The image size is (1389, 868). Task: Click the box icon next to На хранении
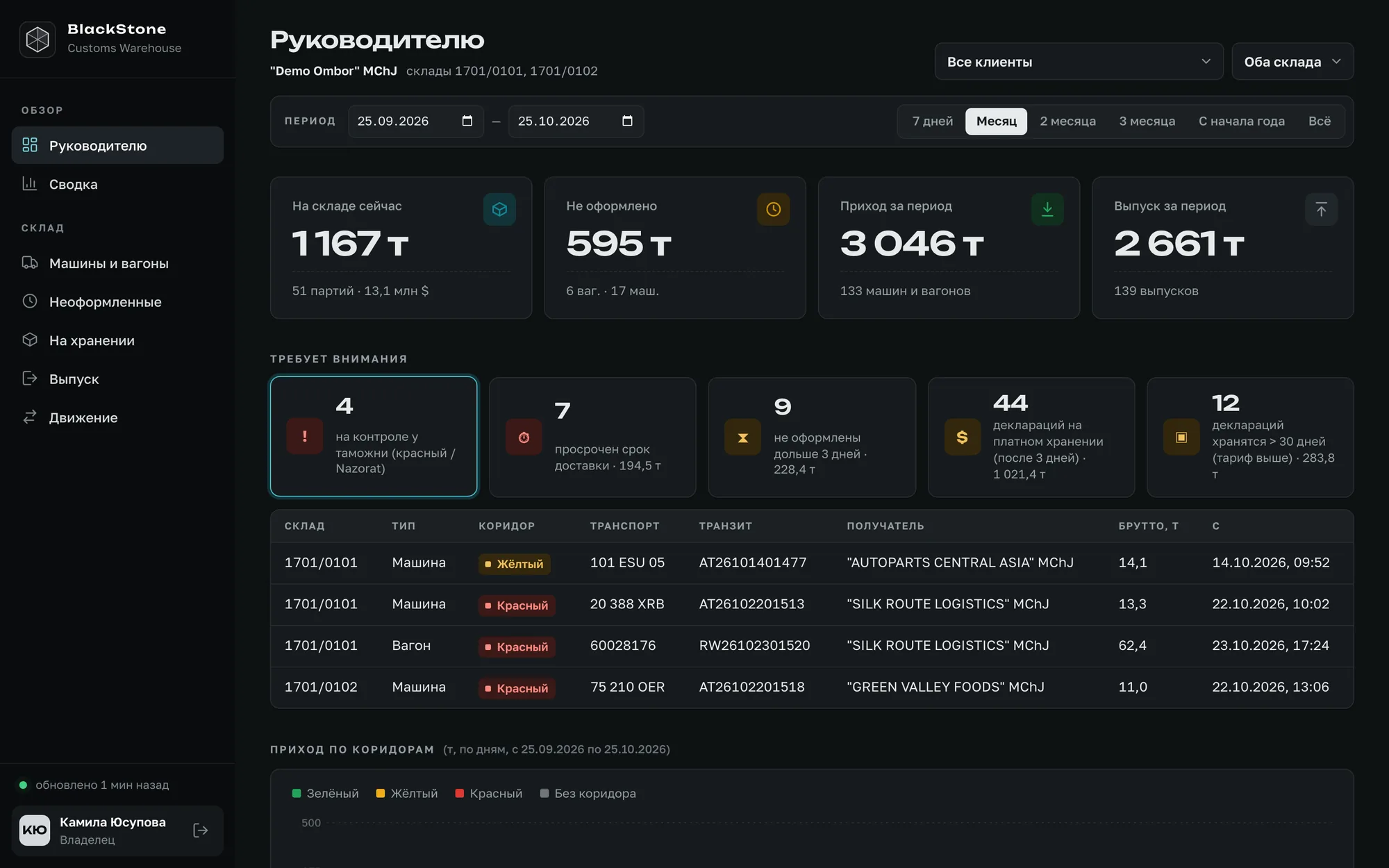tap(30, 340)
